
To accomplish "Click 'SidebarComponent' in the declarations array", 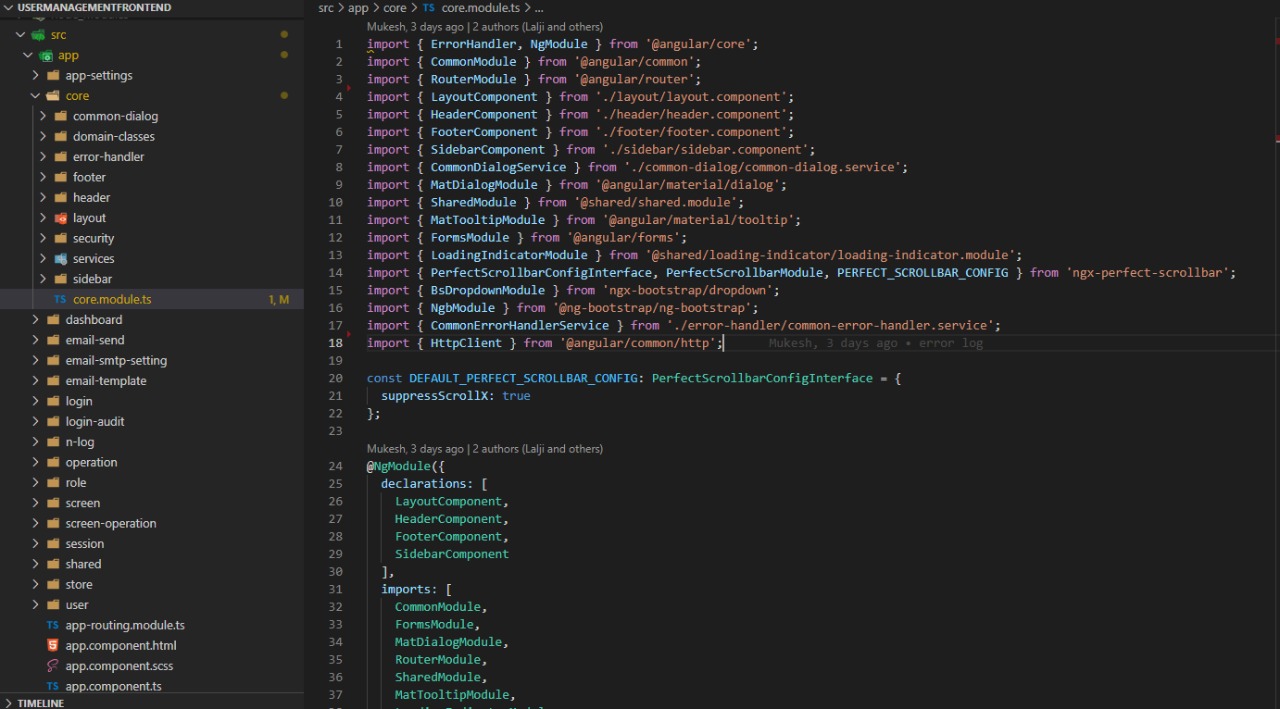I will pos(452,554).
